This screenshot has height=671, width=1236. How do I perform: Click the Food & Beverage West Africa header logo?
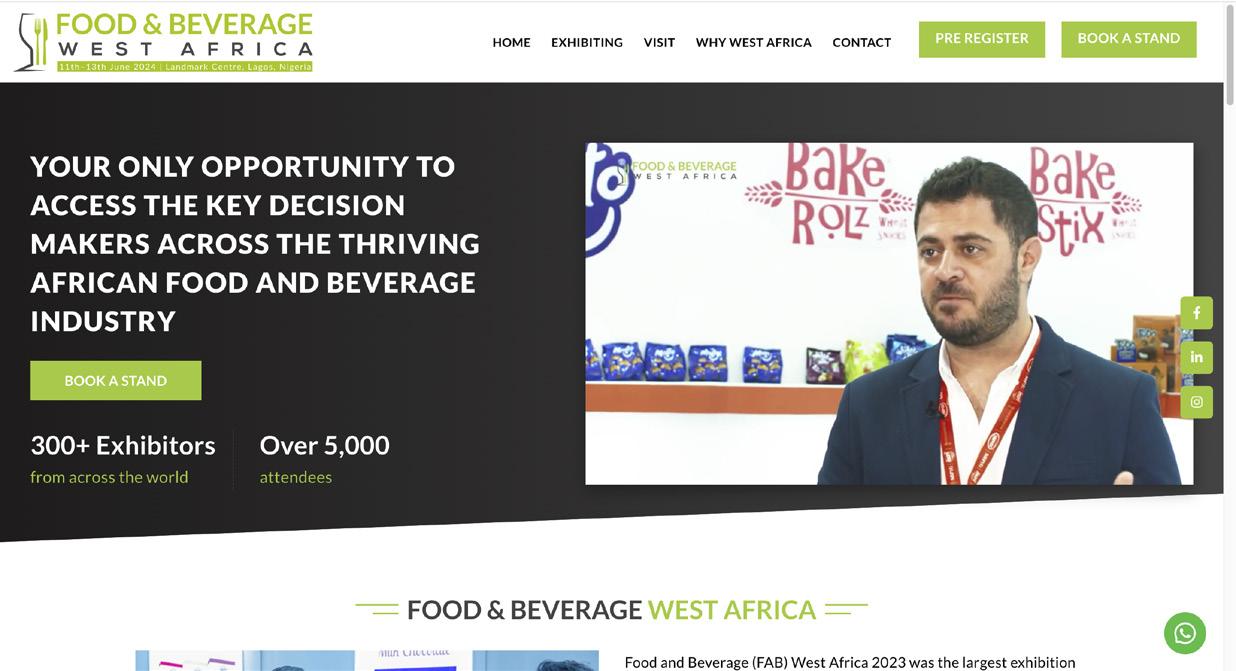(x=164, y=42)
